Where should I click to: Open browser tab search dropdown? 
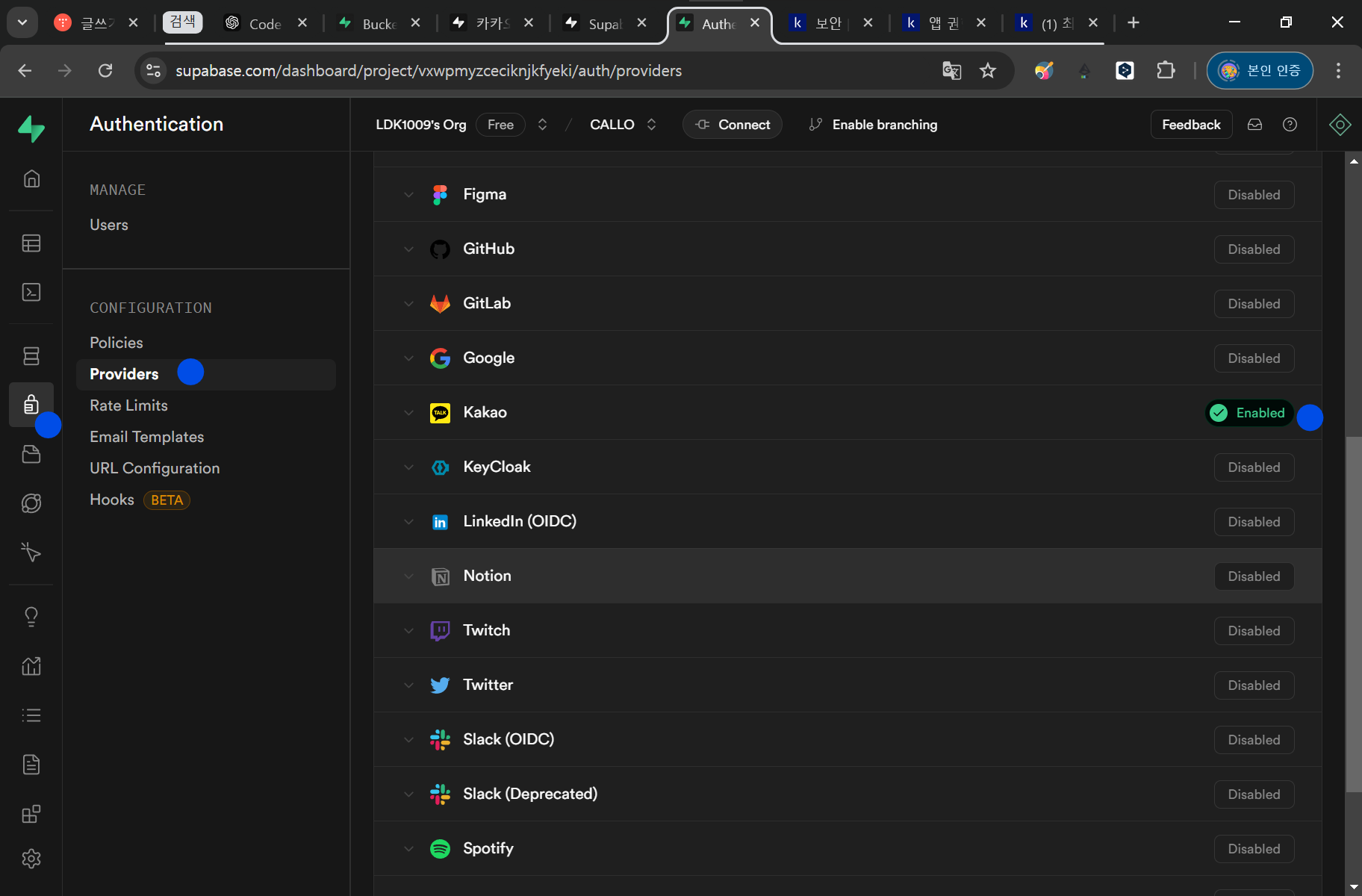tap(22, 22)
